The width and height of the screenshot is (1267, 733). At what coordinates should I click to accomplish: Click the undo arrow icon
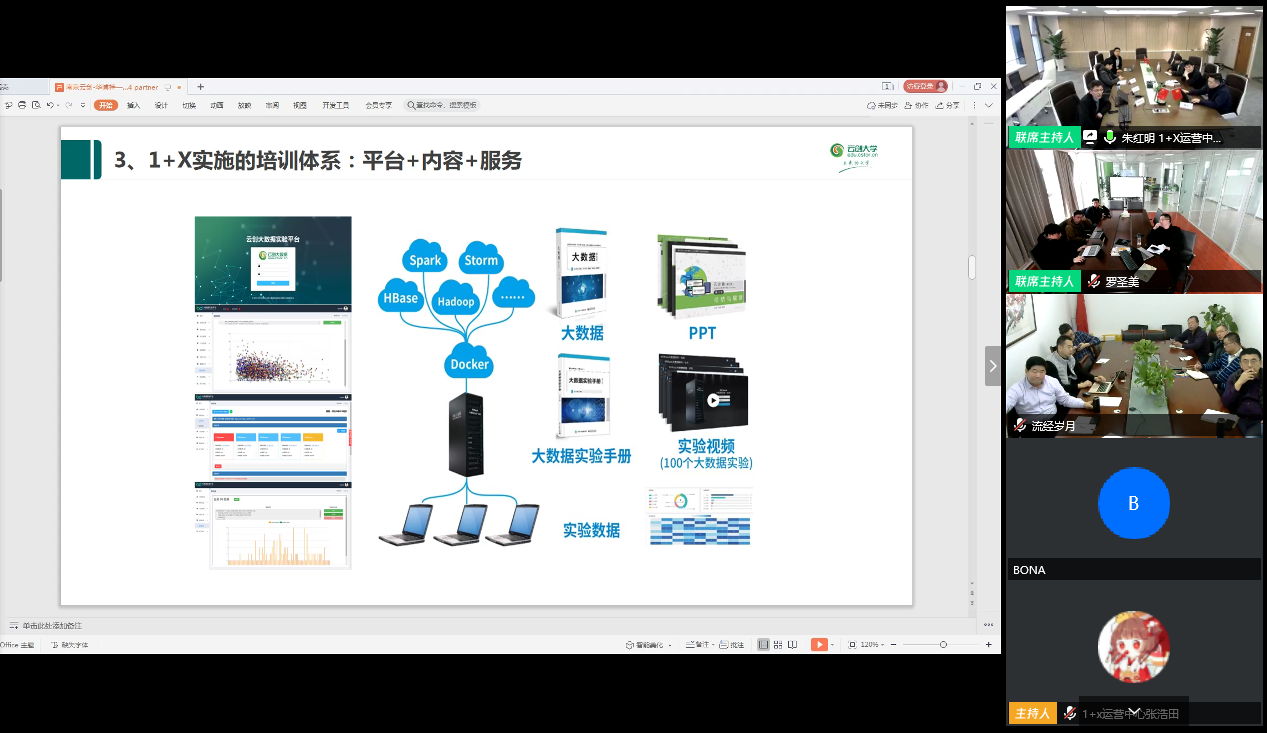coord(48,105)
